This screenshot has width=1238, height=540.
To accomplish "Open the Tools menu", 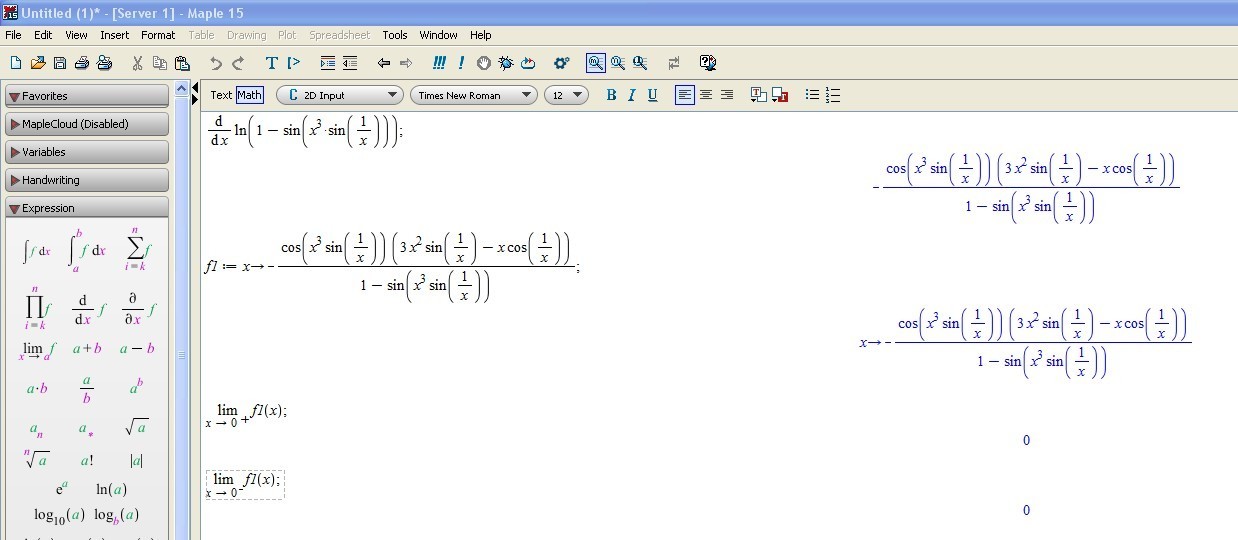I will coord(395,35).
